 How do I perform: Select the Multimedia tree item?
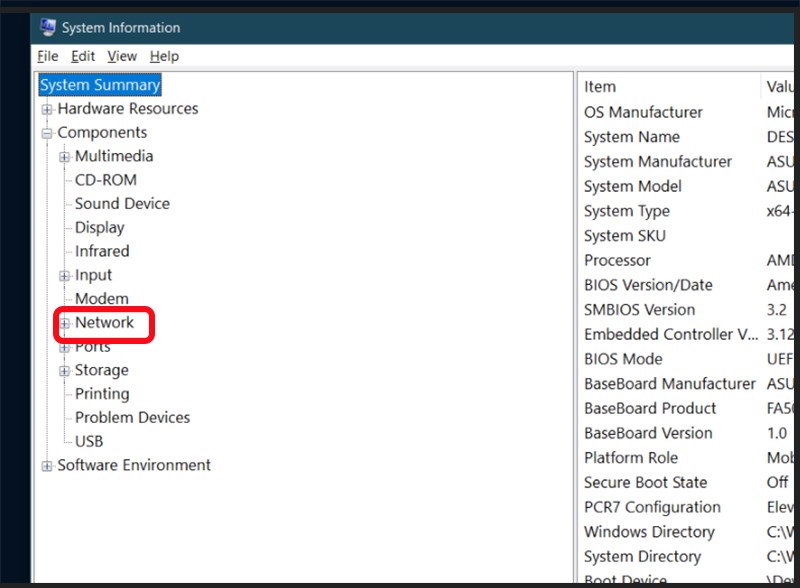coord(114,156)
